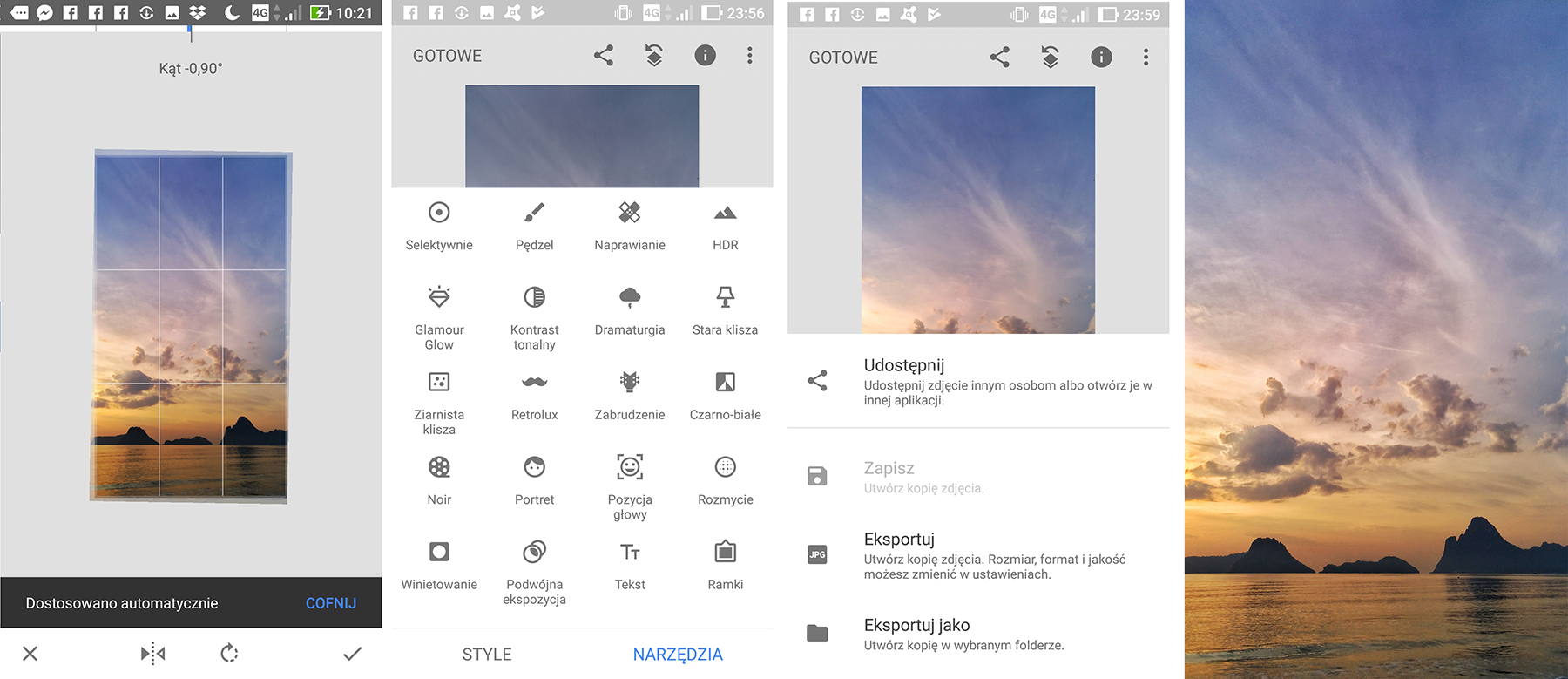Tap share icon in the export screen header
This screenshot has height=679, width=1568.
pos(1000,58)
